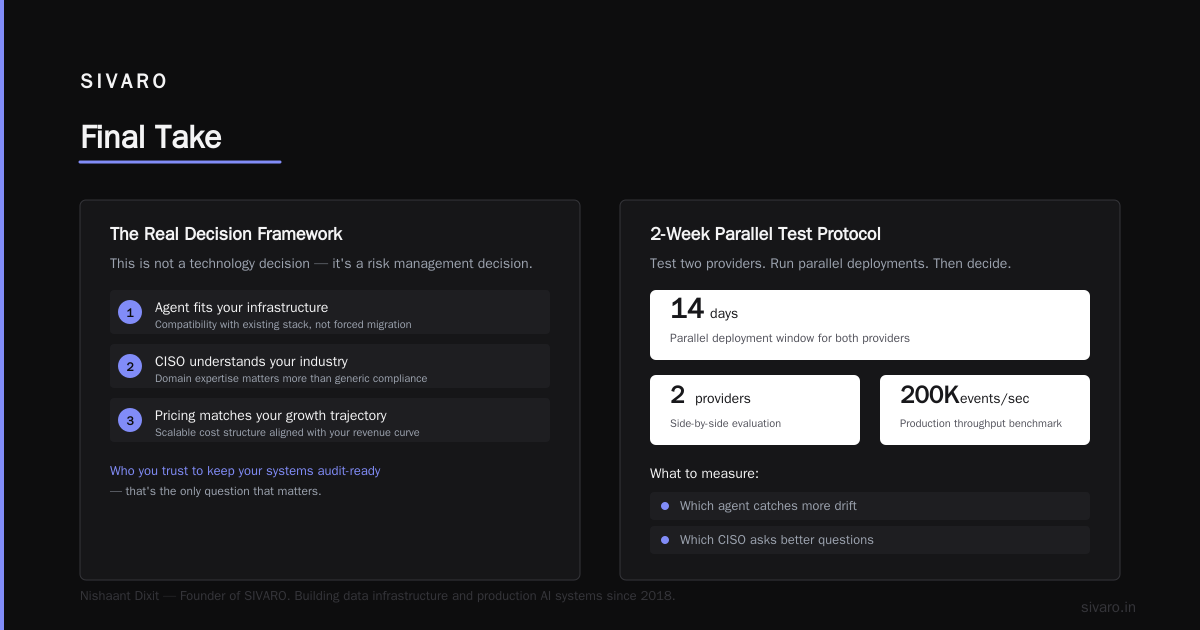Click the numbered circle 1 badge
The width and height of the screenshot is (1200, 630).
(x=130, y=312)
